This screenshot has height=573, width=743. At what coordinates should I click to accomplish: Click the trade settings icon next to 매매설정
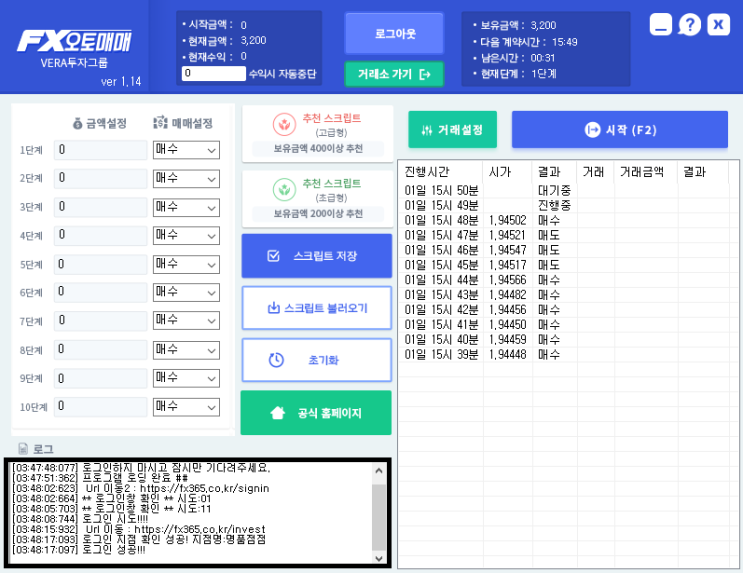click(x=161, y=123)
